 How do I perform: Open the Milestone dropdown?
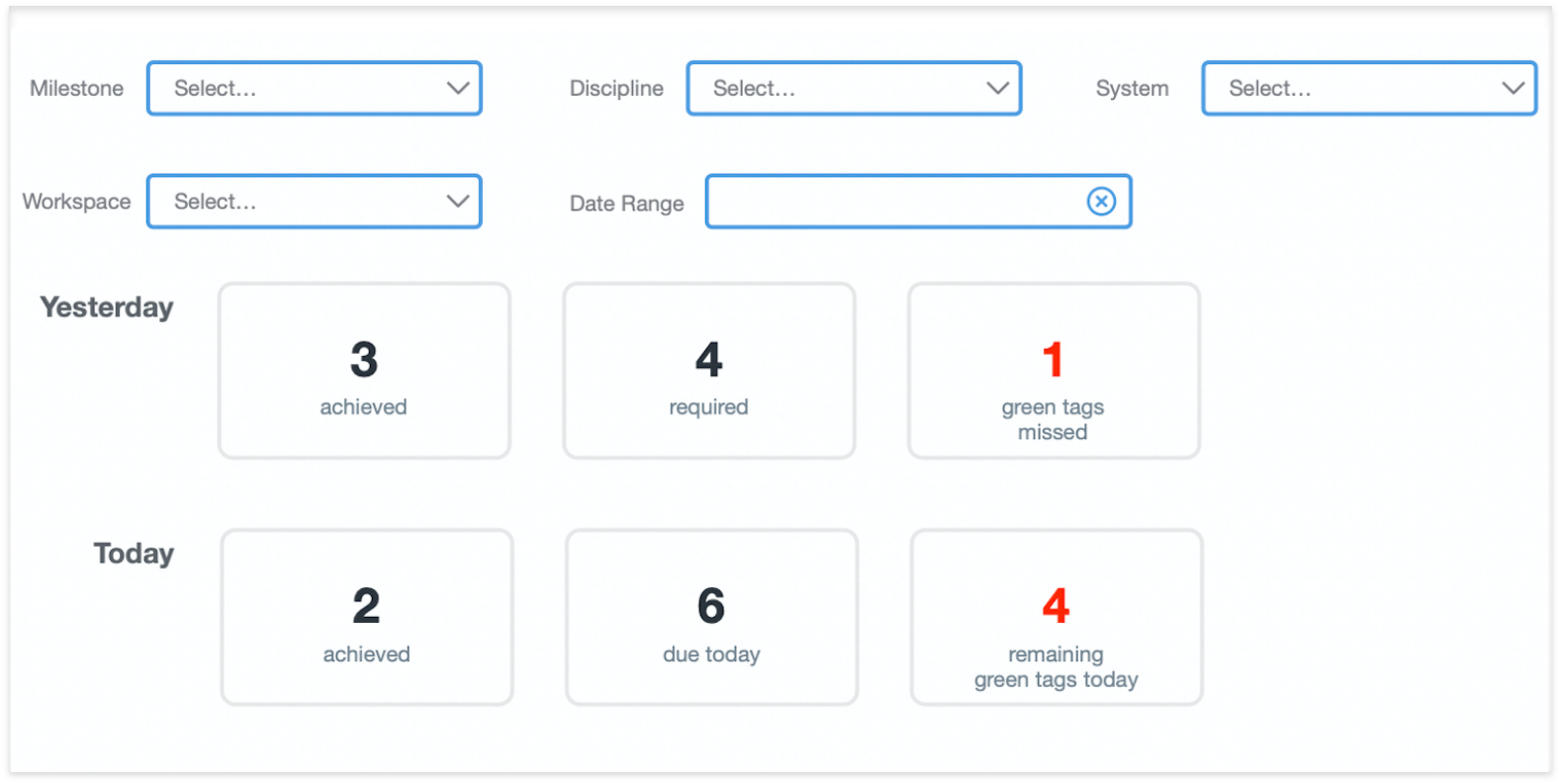[315, 89]
